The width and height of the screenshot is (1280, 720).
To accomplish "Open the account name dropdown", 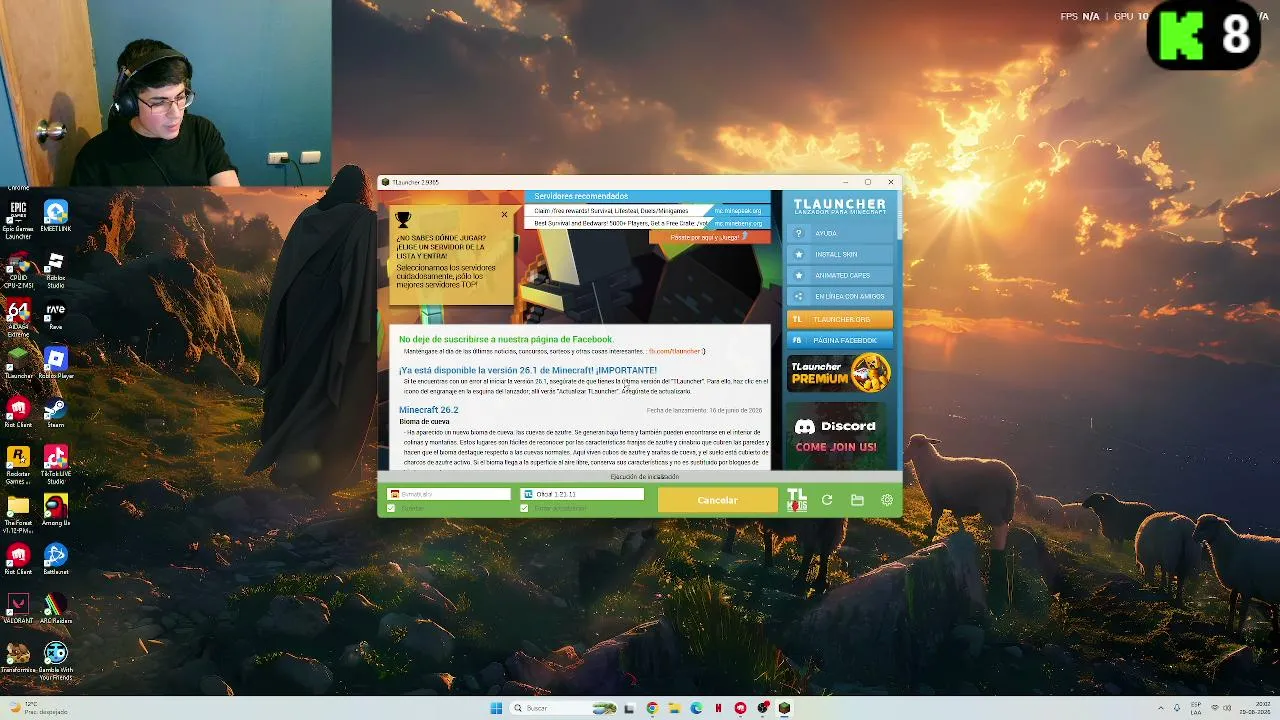I will pos(449,494).
